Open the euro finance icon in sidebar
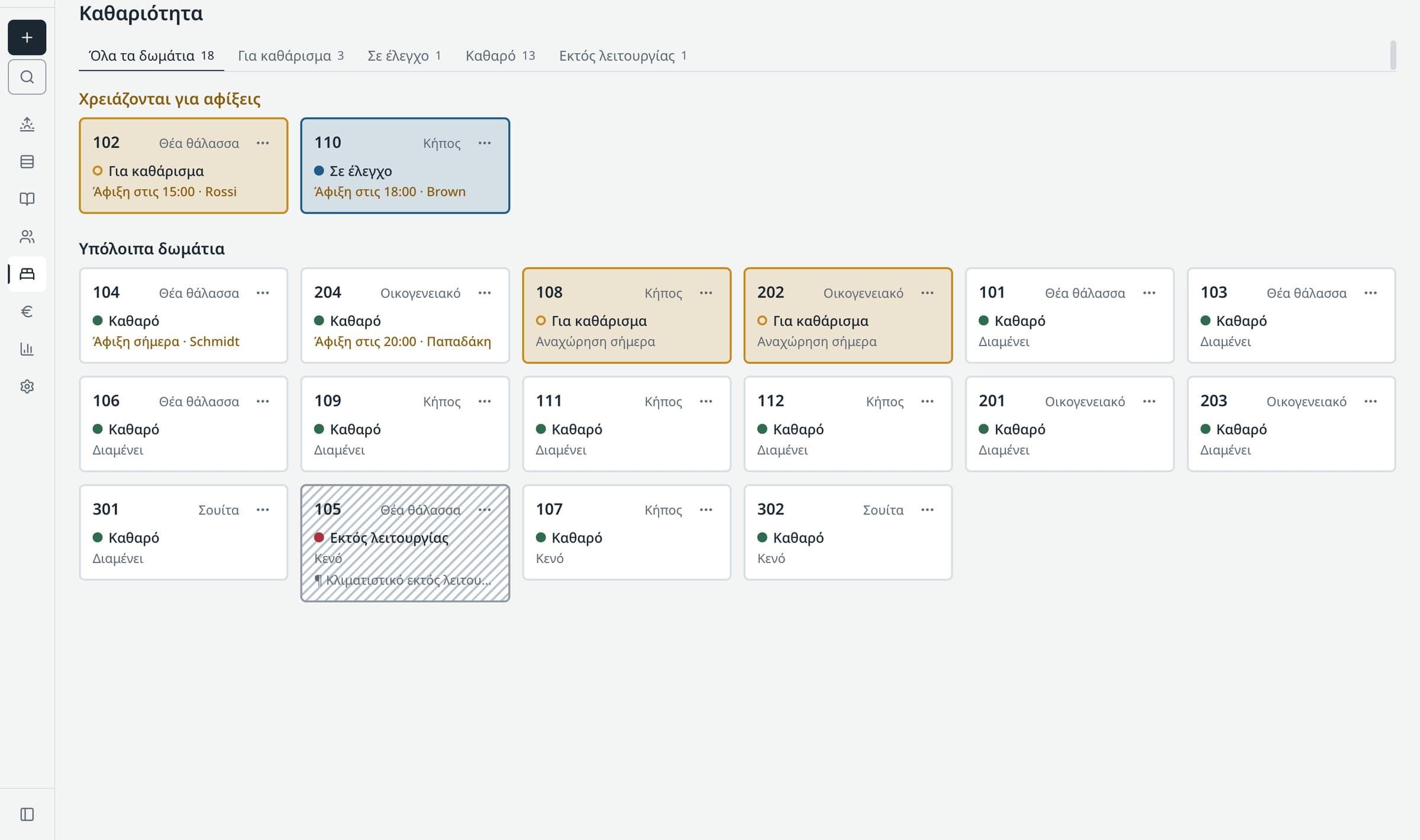The width and height of the screenshot is (1420, 840). [27, 311]
